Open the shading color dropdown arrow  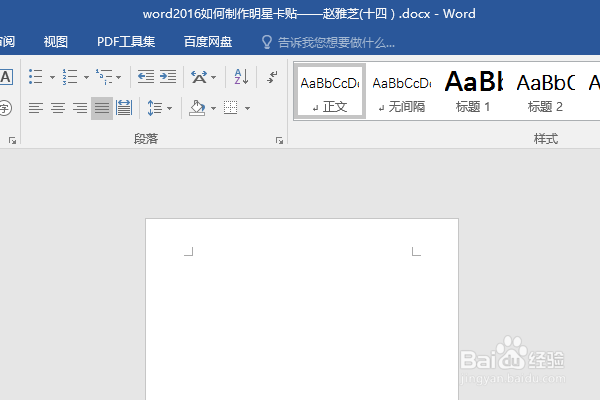coord(214,108)
